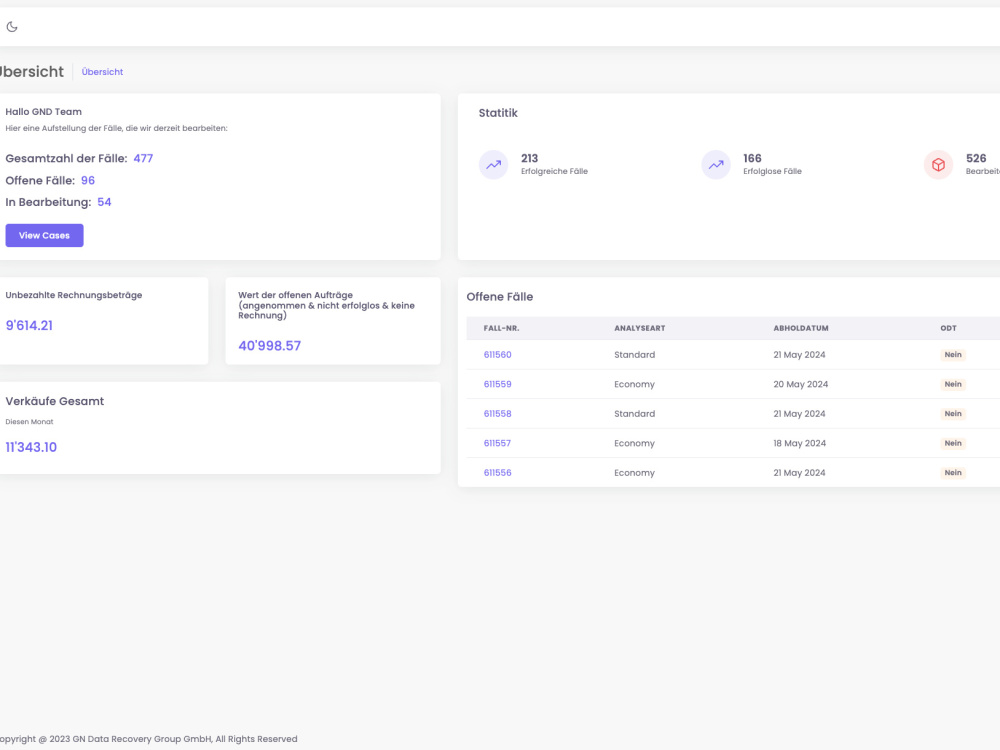Image resolution: width=1000 pixels, height=750 pixels.
Task: Click the Nein badge for case 611557
Action: pos(953,443)
